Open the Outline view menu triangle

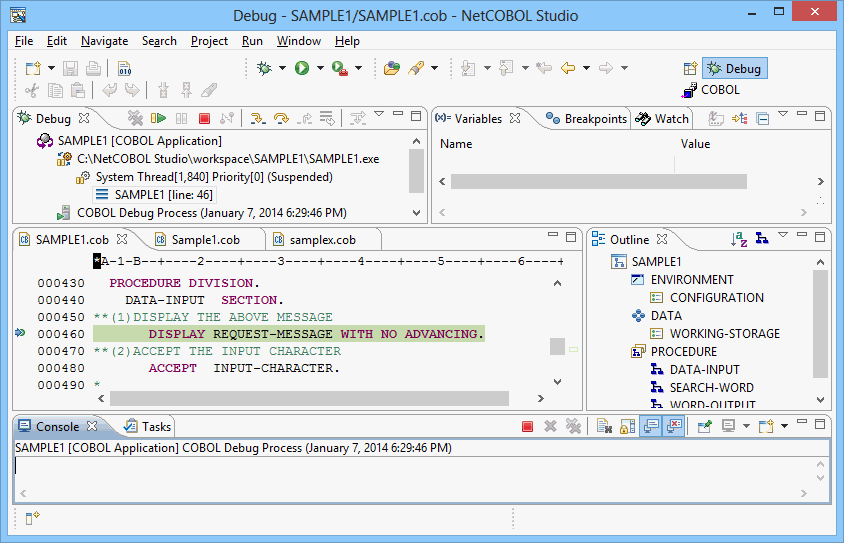783,235
